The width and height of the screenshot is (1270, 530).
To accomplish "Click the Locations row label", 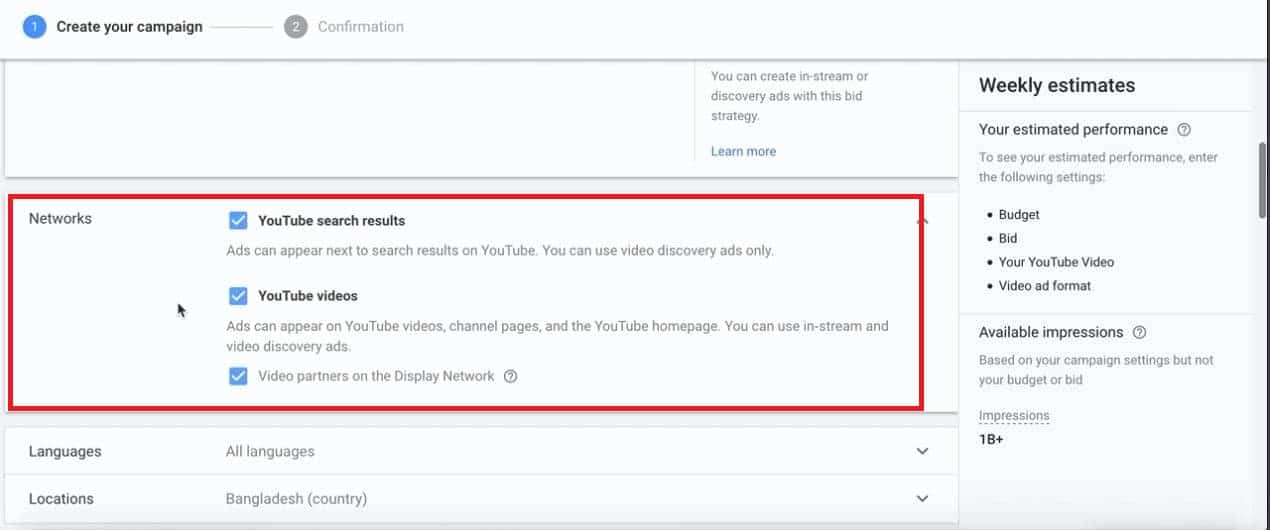I will 61,498.
